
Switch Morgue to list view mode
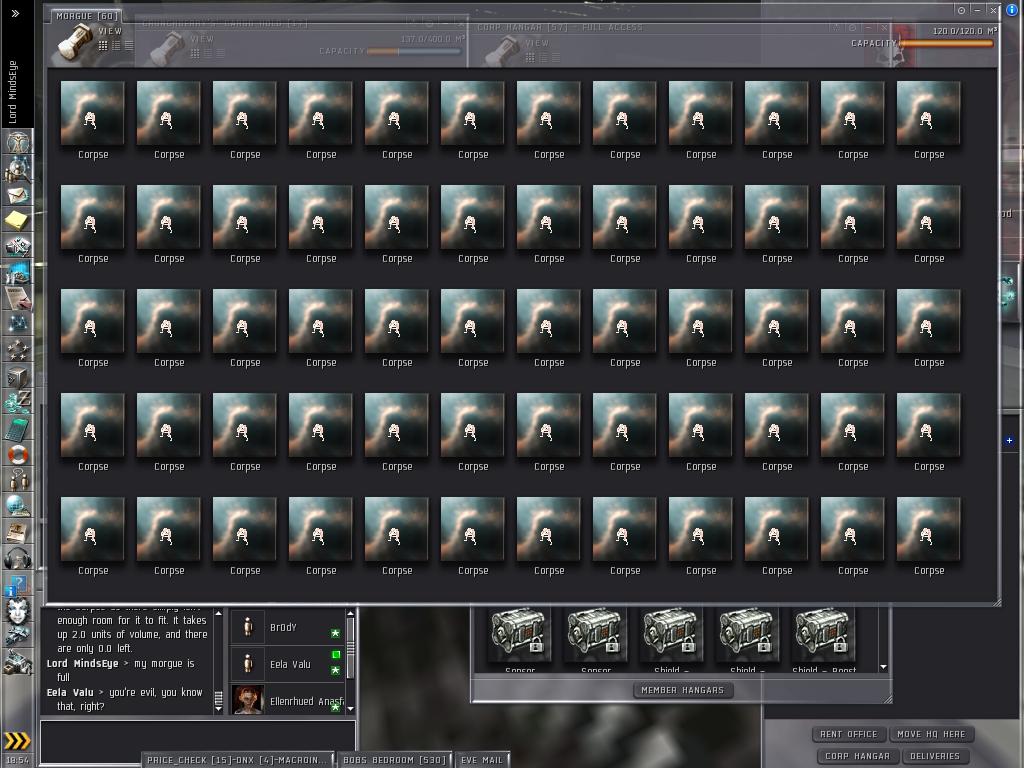(129, 46)
